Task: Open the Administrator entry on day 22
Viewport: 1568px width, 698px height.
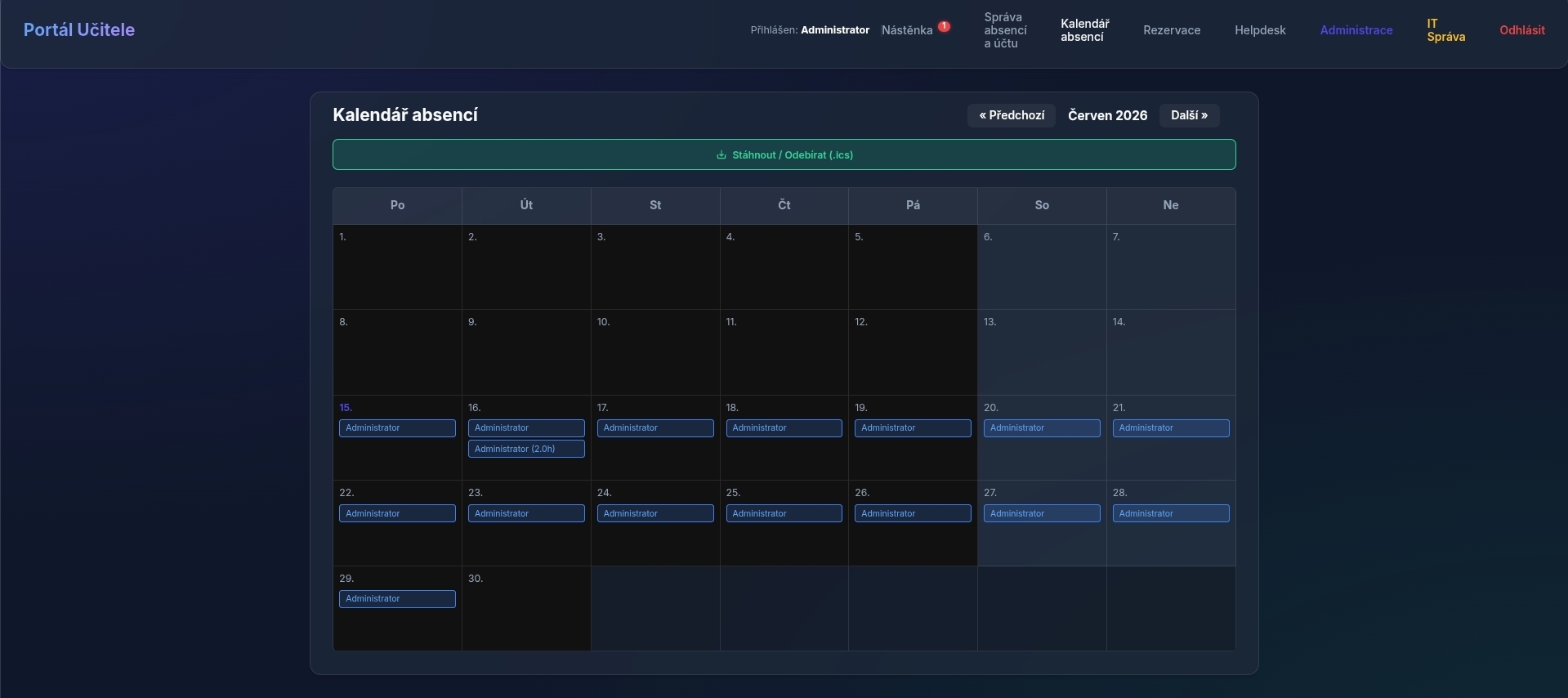Action: tap(397, 513)
